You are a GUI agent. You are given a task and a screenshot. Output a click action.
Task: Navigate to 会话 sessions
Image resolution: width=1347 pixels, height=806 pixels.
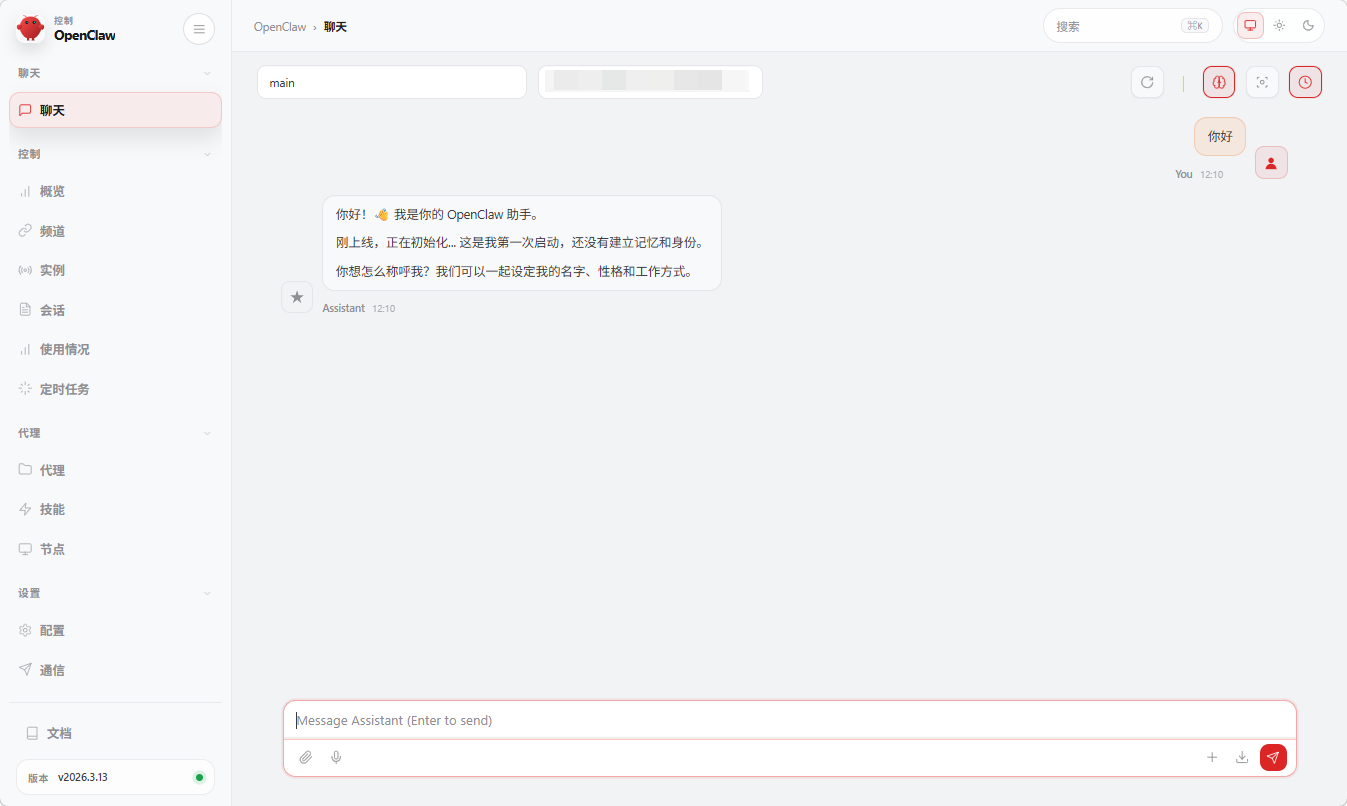(115, 310)
